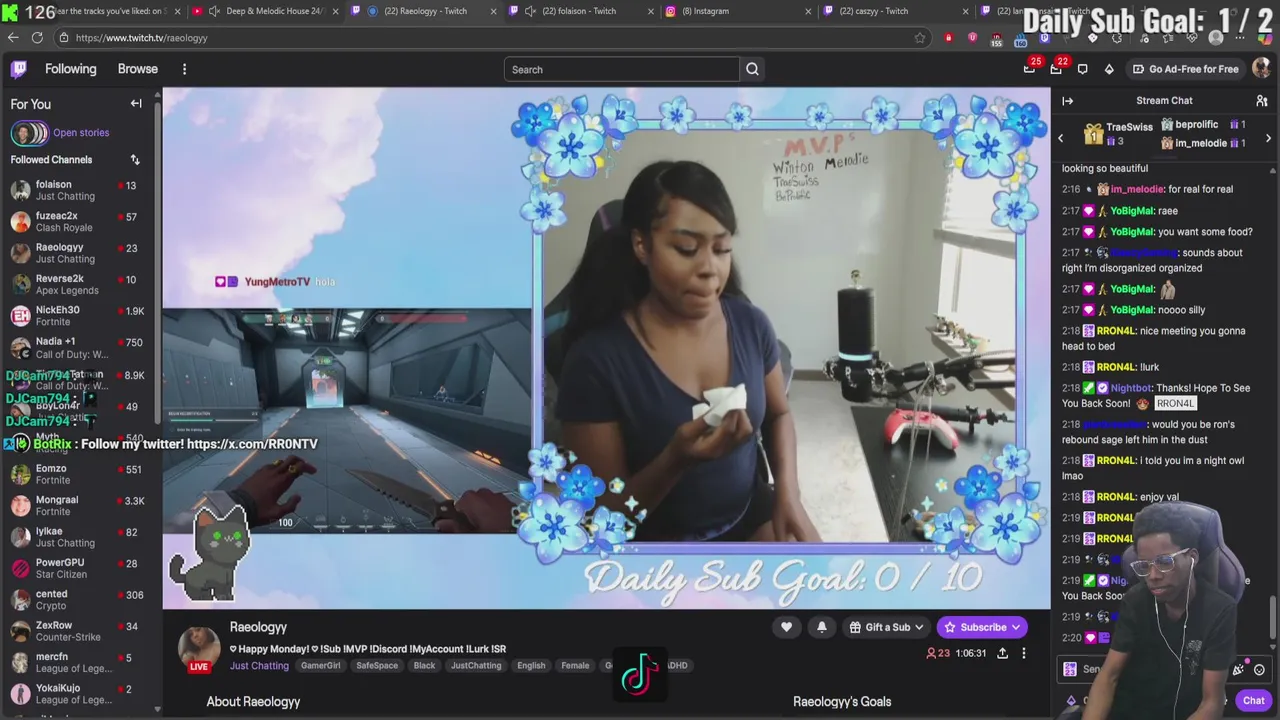1280x720 pixels.
Task: Toggle notifications bell for Raeologyy
Action: point(822,627)
